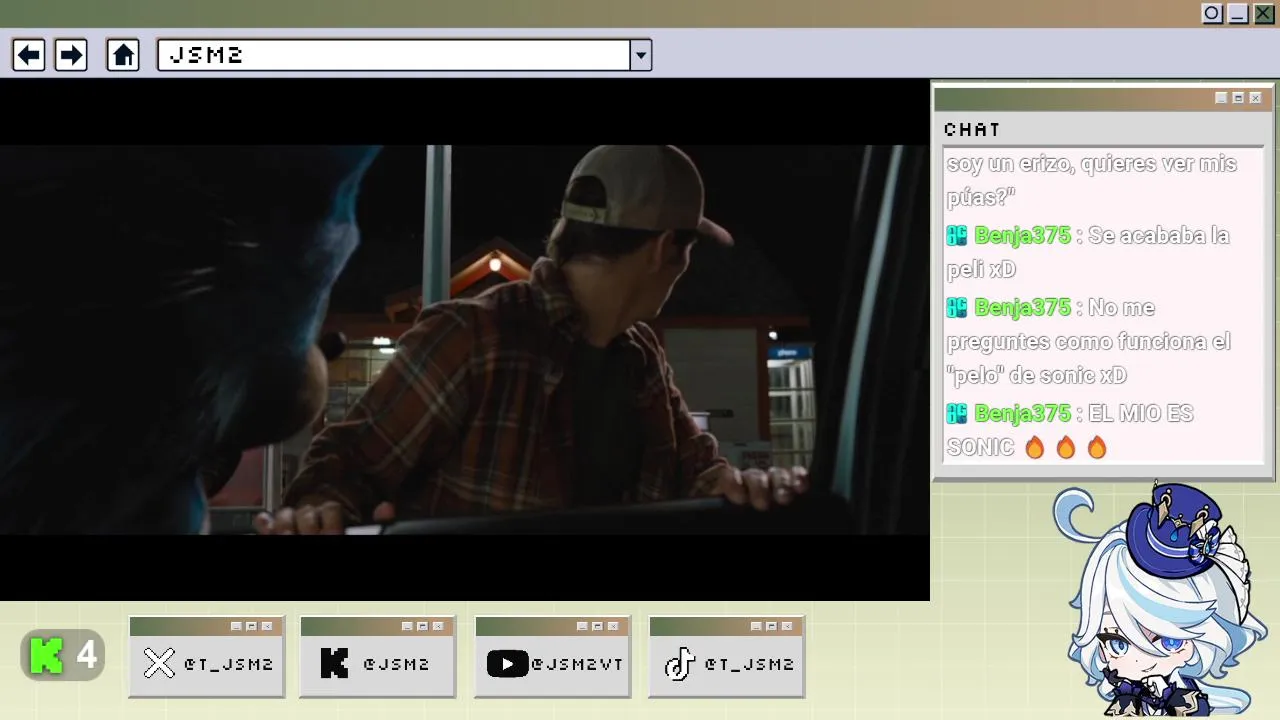Viewport: 1280px width, 720px height.
Task: Click the back arrow navigation button
Action: [x=28, y=55]
